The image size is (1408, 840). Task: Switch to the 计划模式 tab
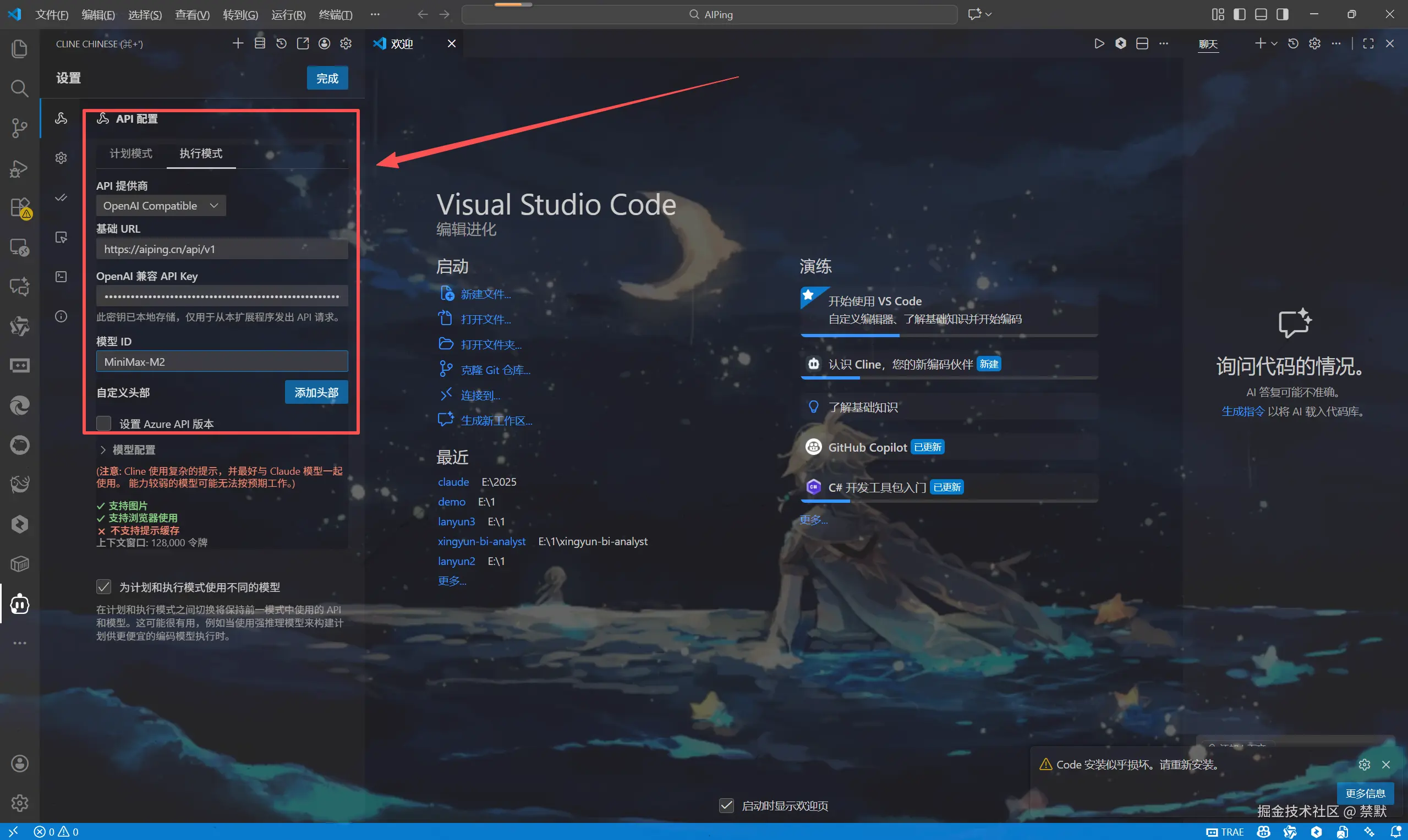(x=131, y=153)
